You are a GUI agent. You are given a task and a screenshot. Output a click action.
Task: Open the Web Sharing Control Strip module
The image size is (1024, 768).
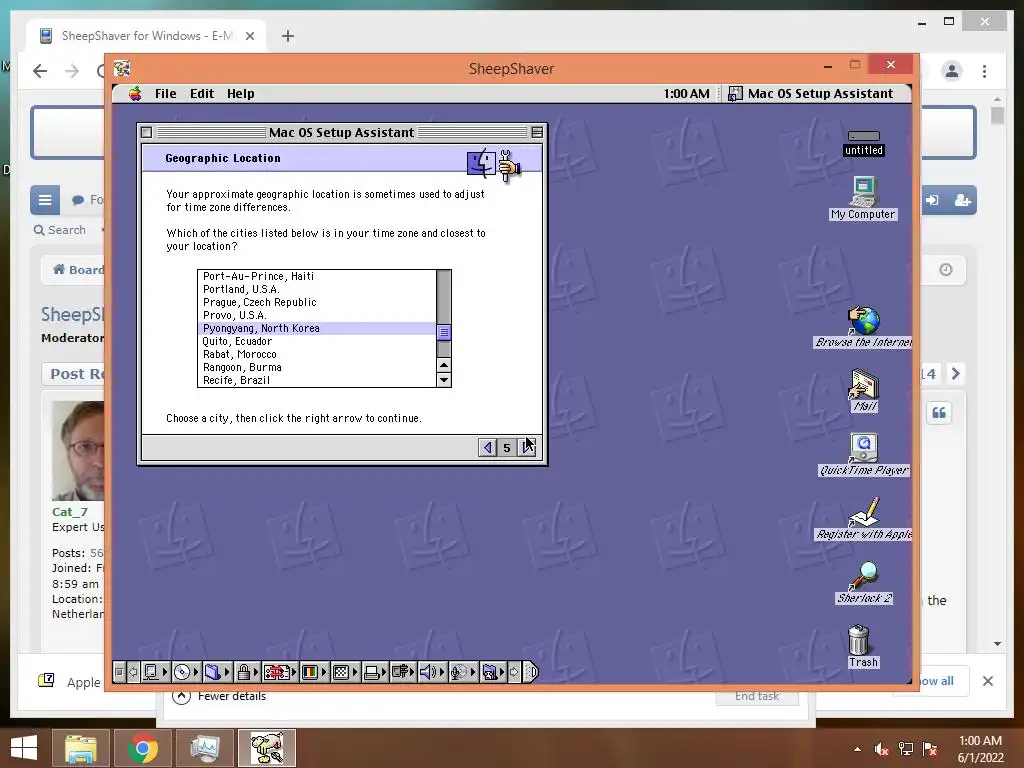coord(494,672)
